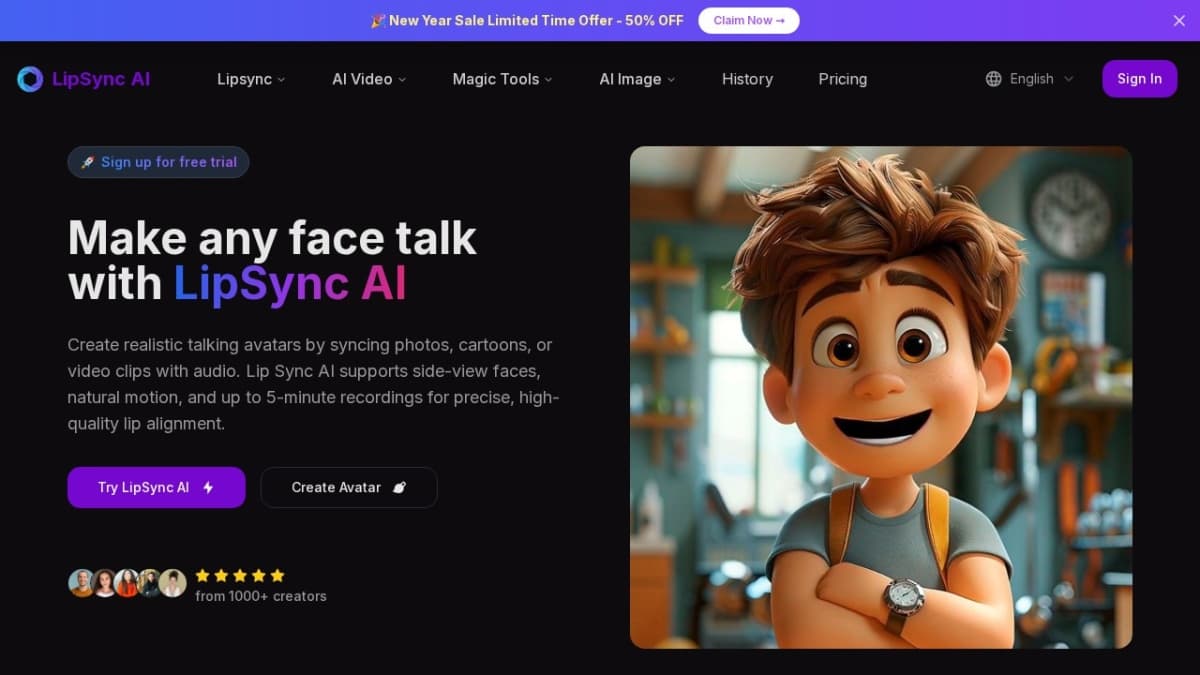Image resolution: width=1200 pixels, height=675 pixels.
Task: Click the lightning icon in Try LipSync AI
Action: point(208,488)
